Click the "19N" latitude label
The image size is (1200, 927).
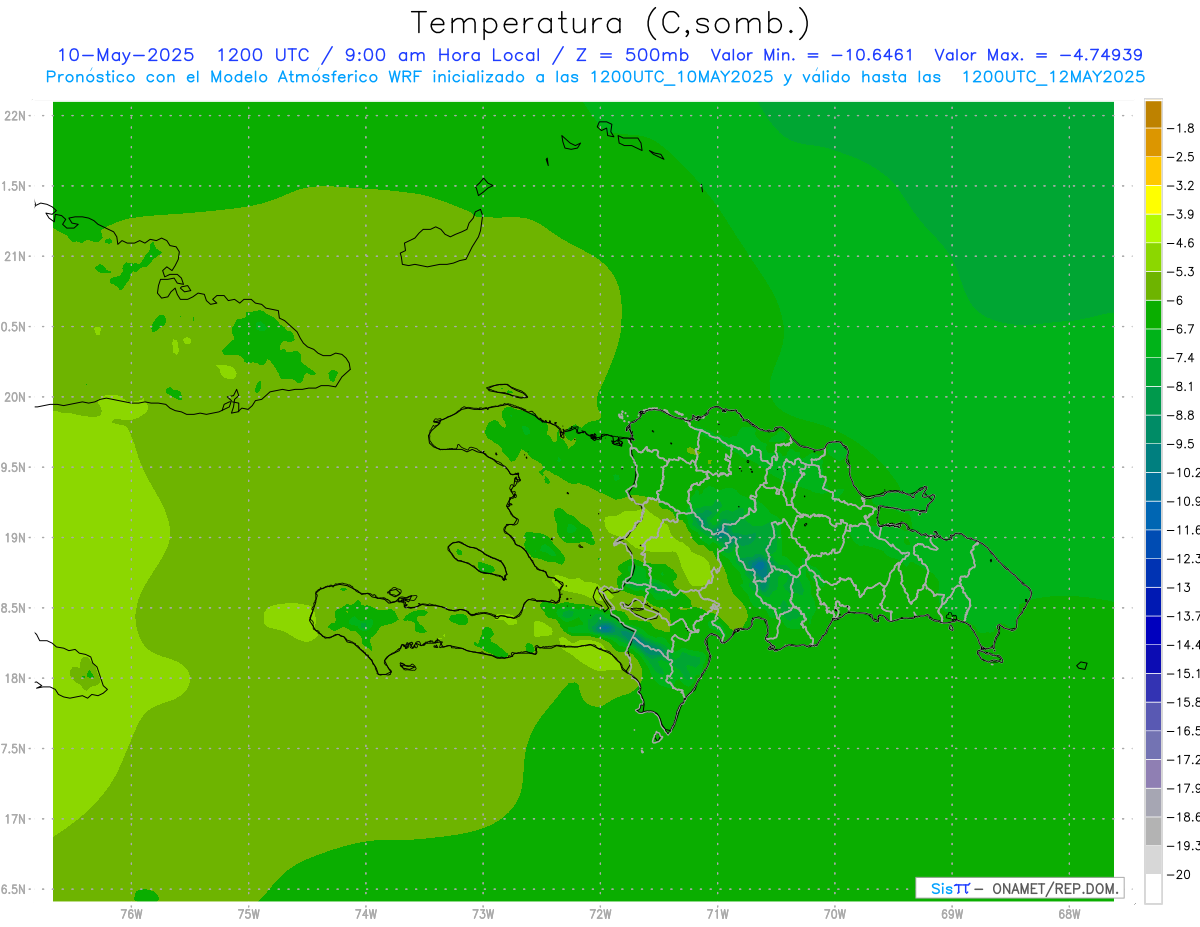click(x=15, y=537)
